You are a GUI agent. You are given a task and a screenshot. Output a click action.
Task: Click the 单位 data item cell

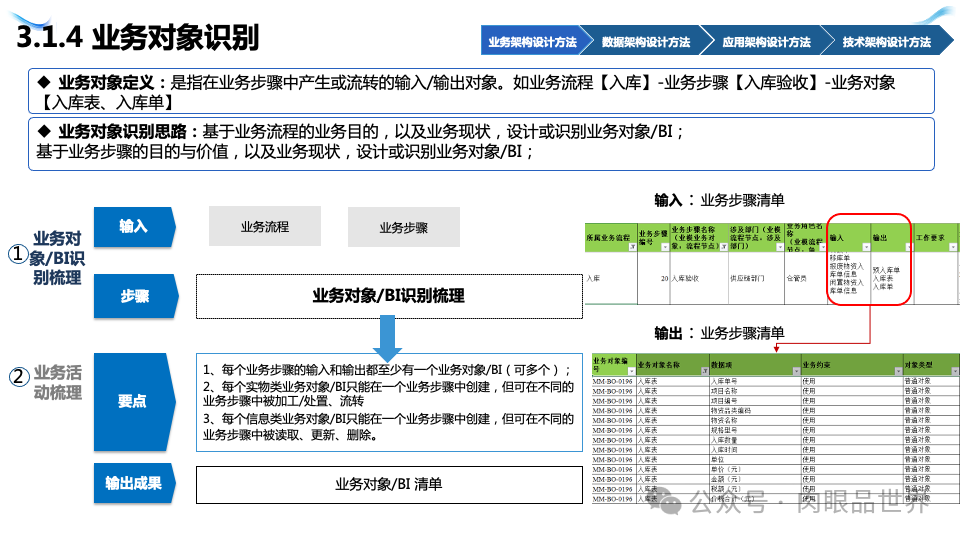756,459
